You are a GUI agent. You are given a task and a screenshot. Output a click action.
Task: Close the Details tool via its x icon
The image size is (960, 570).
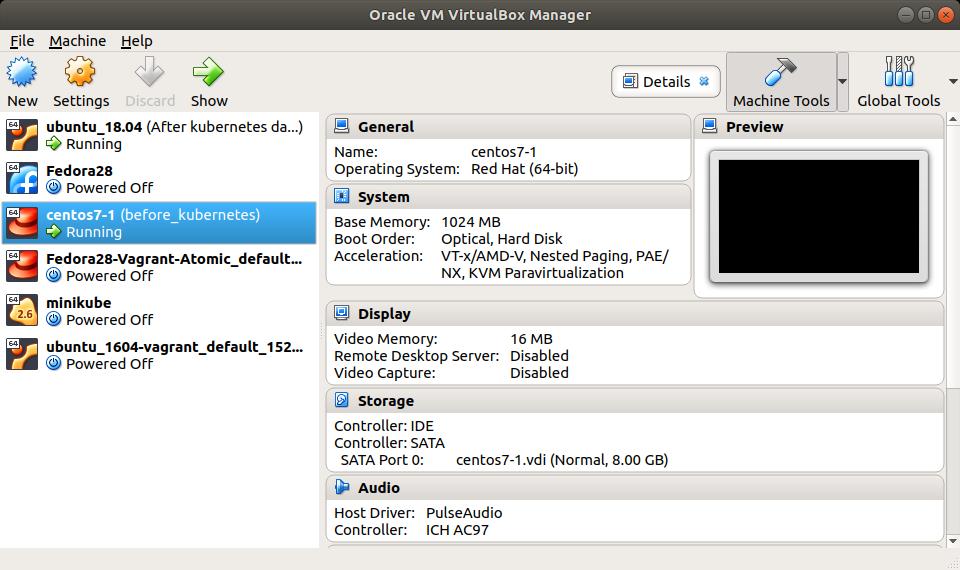(x=704, y=81)
